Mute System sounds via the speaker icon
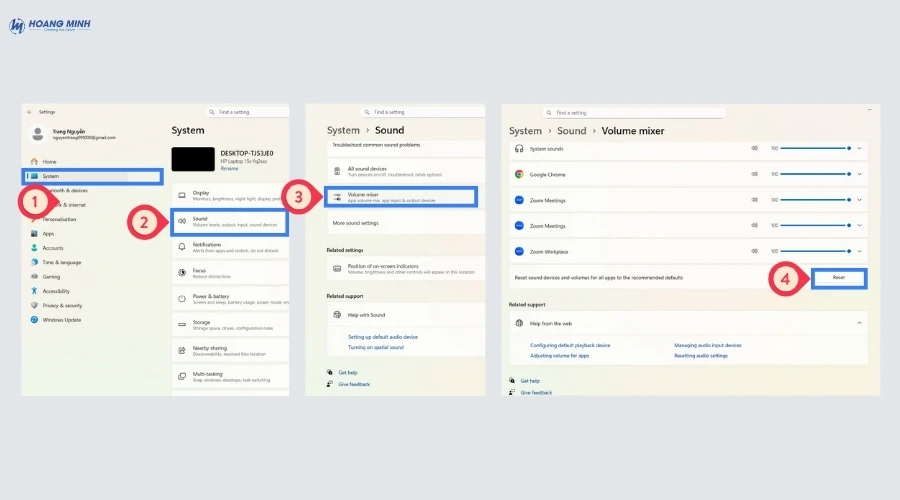The width and height of the screenshot is (900, 500). (754, 148)
